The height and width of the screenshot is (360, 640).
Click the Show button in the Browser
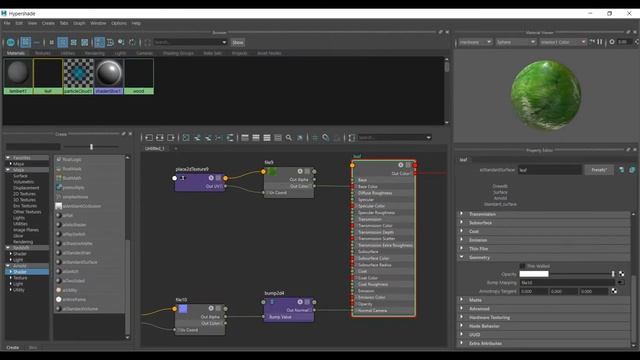tap(238, 42)
